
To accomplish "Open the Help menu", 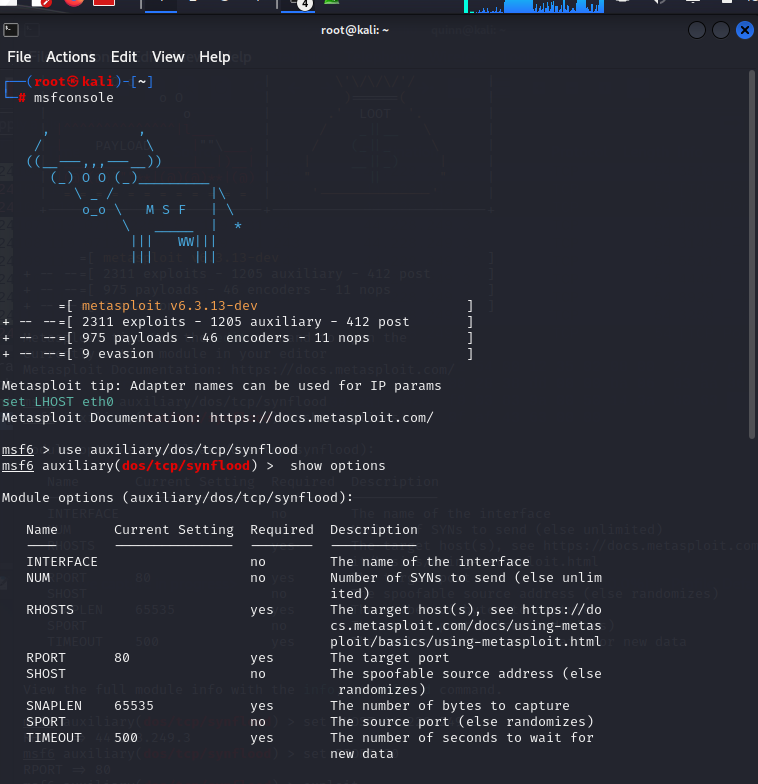I will coord(214,57).
